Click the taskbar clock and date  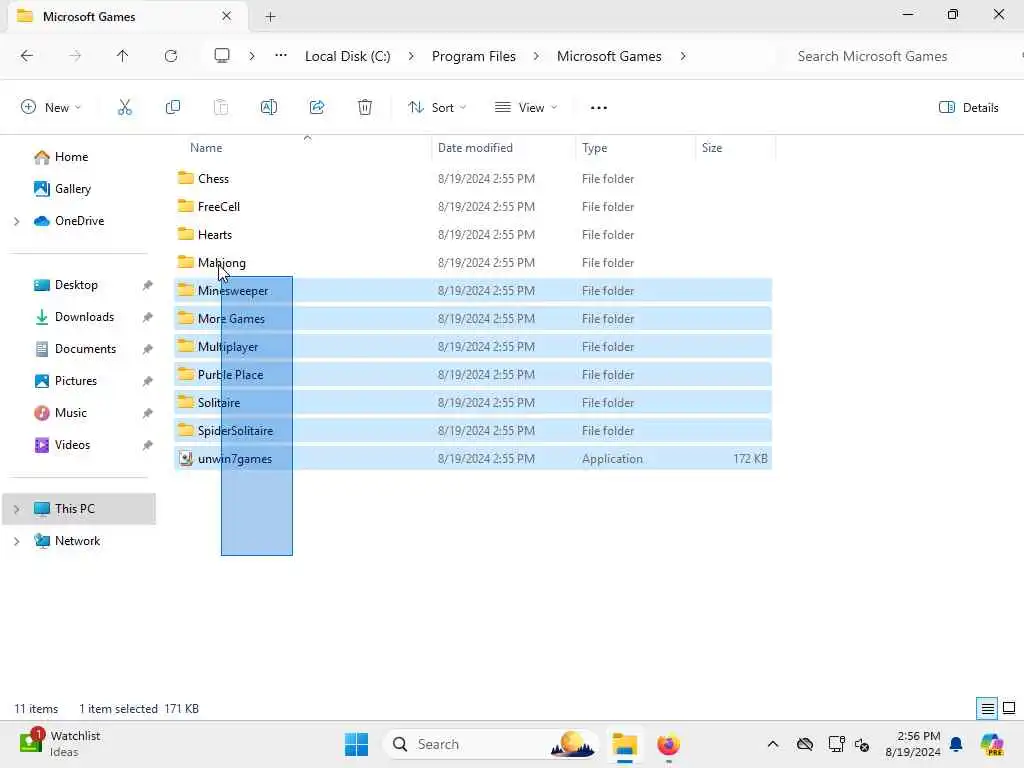tap(913, 744)
